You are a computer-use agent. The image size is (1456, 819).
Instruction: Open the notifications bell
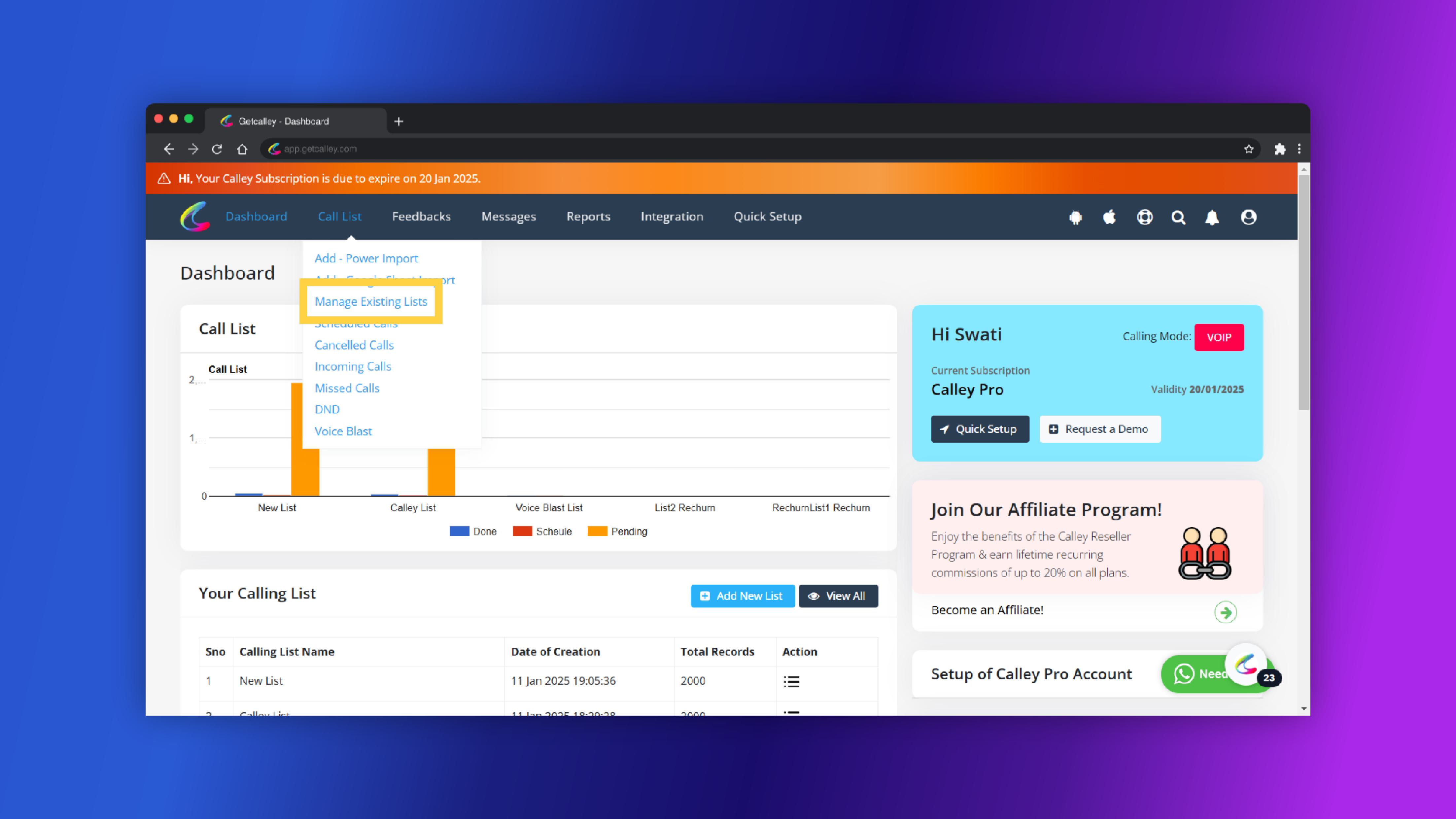coord(1212,218)
